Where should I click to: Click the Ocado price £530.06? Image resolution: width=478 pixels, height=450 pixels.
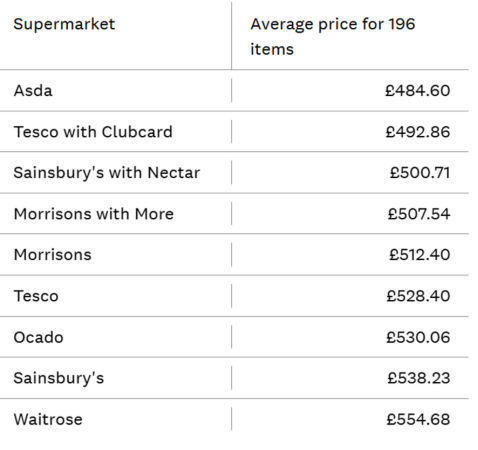pyautogui.click(x=418, y=337)
